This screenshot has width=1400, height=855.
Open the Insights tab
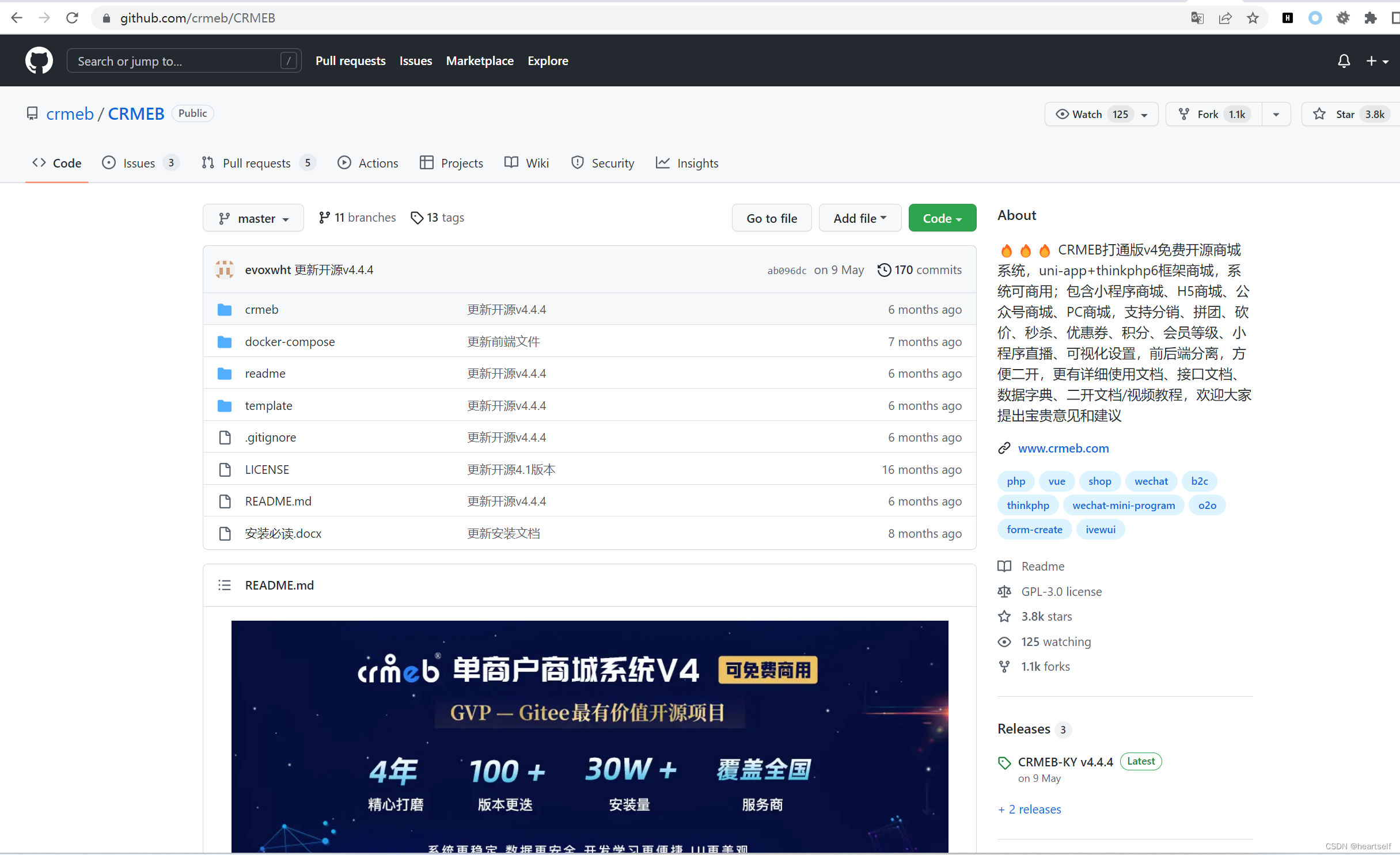(x=687, y=164)
